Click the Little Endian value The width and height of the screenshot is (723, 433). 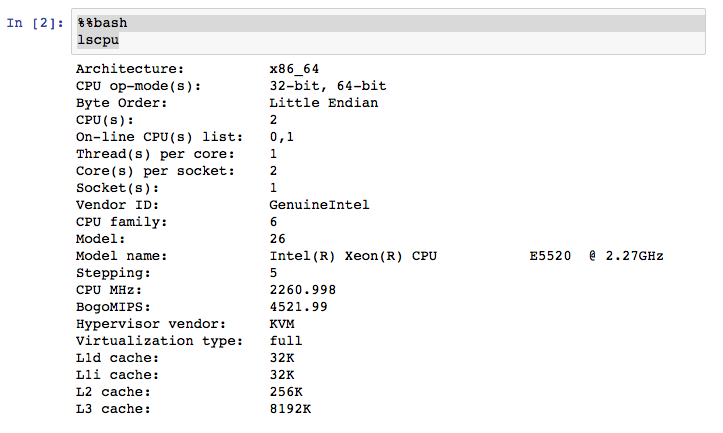coord(324,103)
